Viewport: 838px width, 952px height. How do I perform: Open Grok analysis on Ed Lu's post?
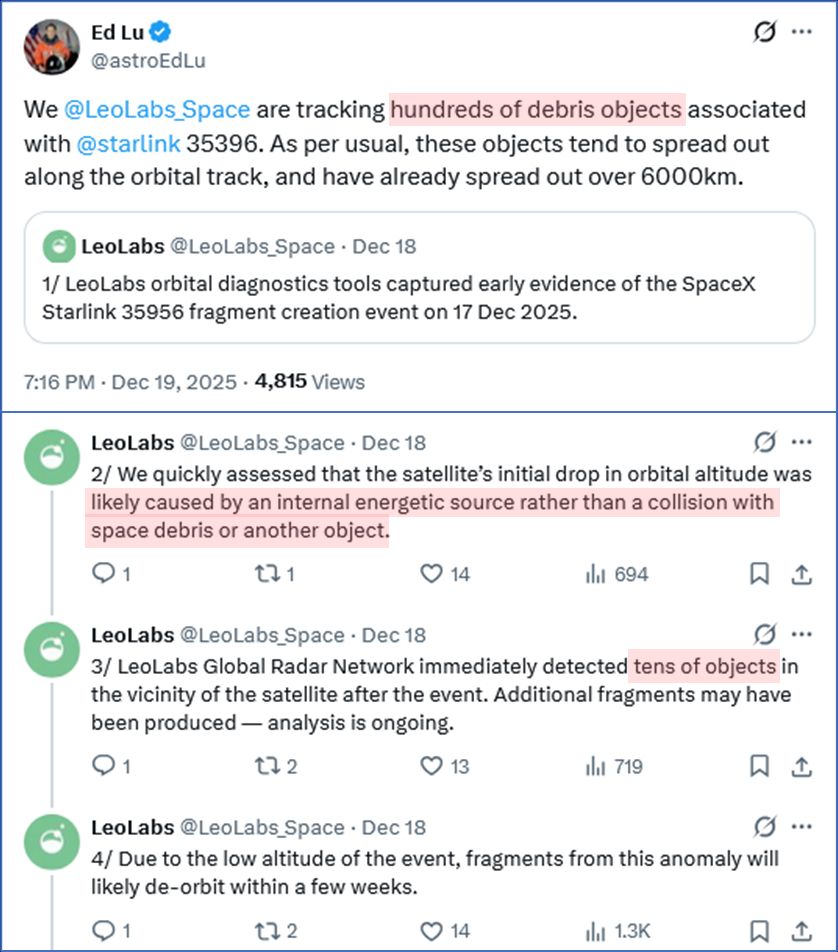[763, 32]
